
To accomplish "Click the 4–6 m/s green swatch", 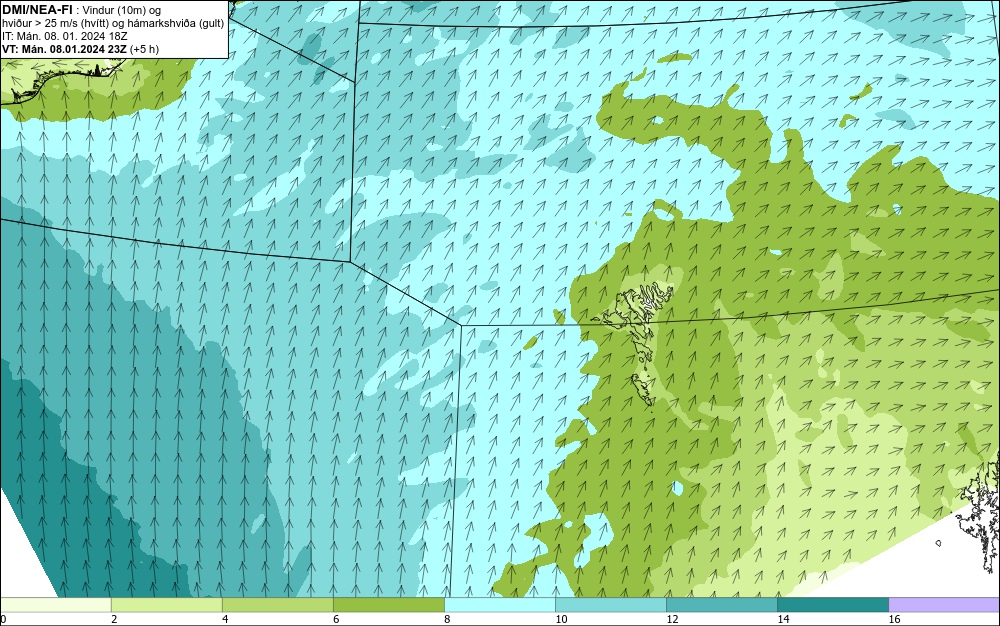I will [277, 604].
